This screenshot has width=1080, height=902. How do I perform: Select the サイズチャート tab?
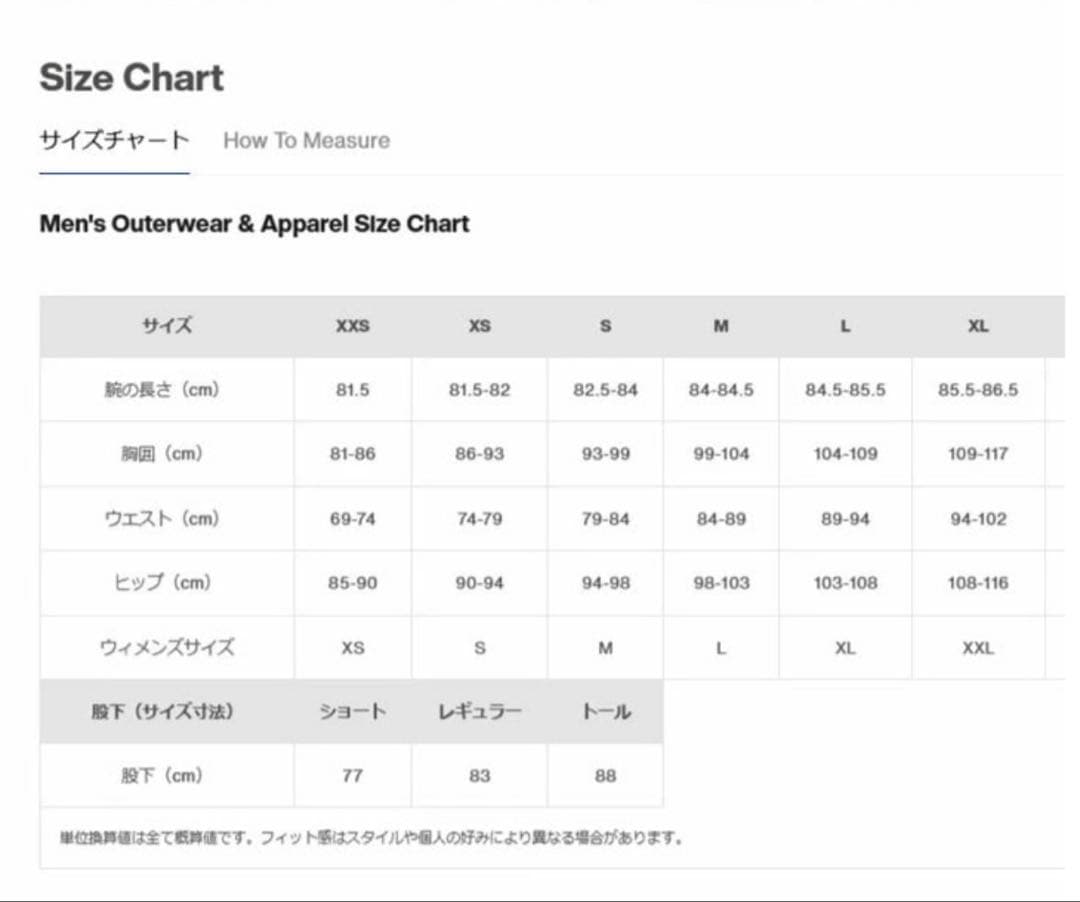(114, 141)
